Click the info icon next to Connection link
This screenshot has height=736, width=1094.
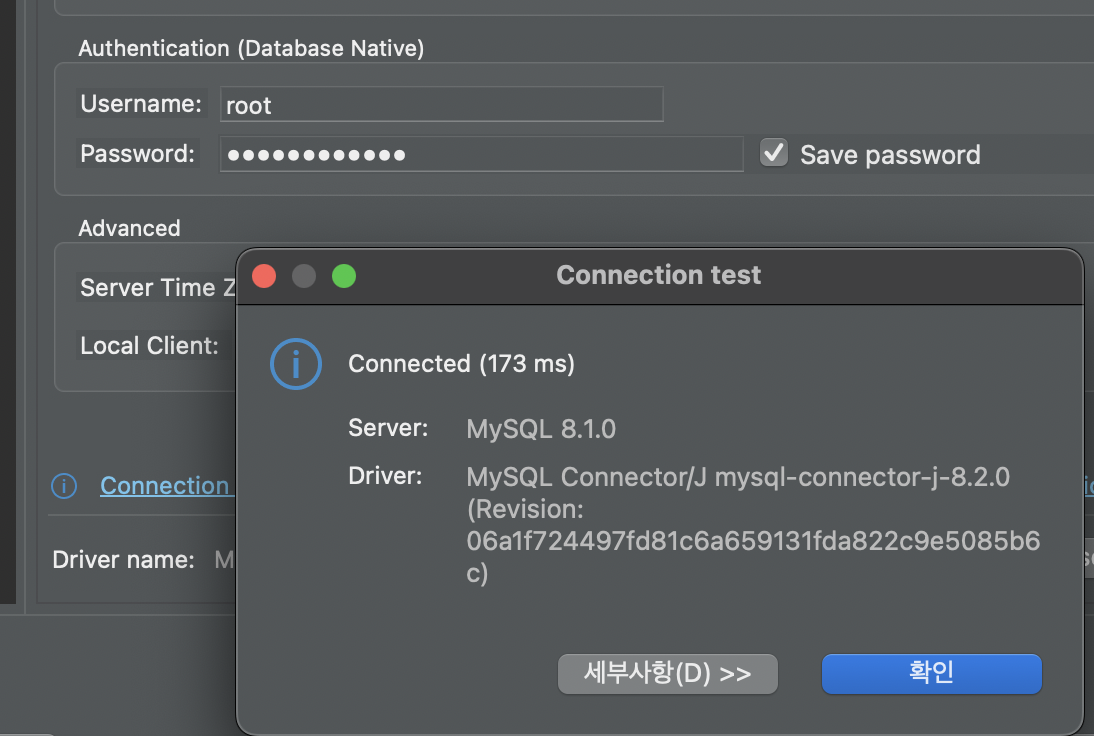(64, 486)
